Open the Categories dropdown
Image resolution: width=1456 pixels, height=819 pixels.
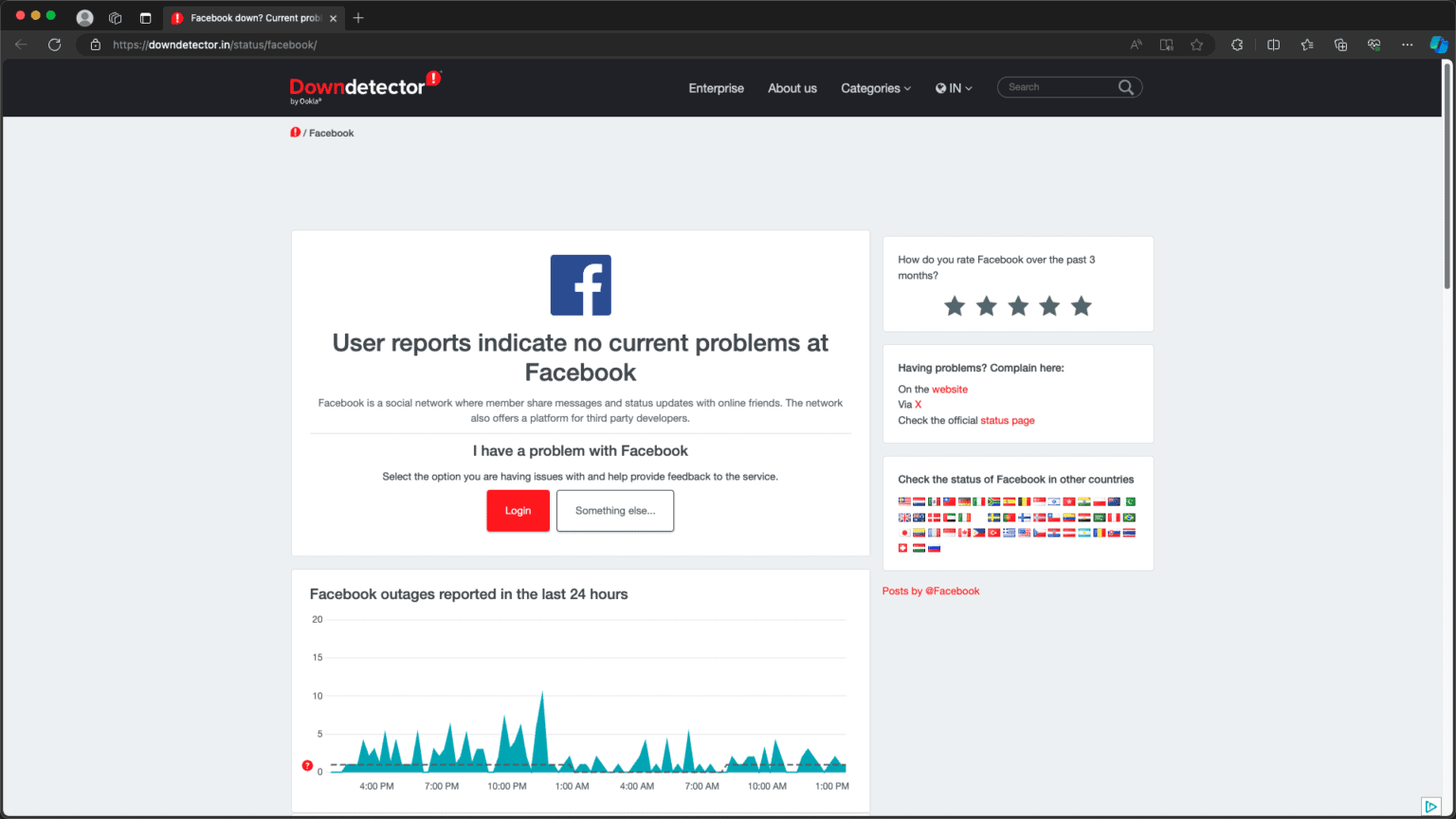874,87
